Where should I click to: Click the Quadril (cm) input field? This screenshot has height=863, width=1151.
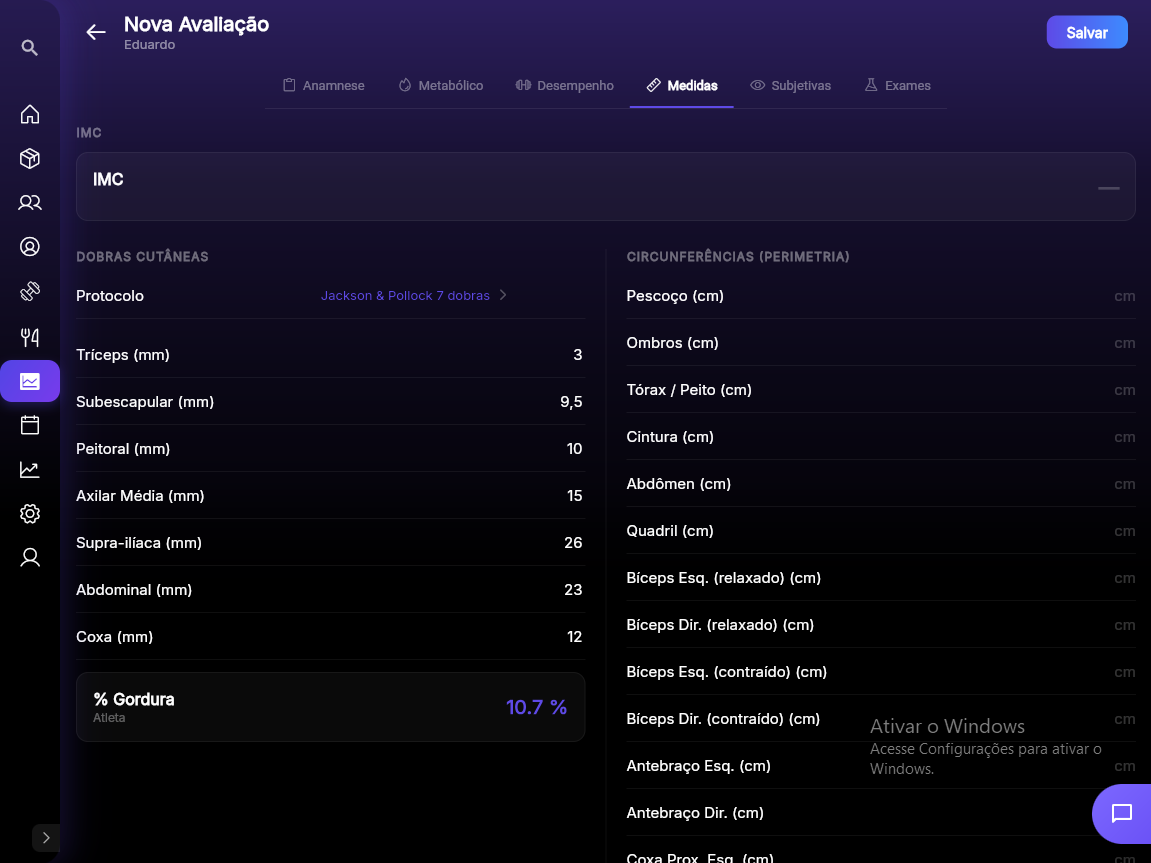[881, 531]
